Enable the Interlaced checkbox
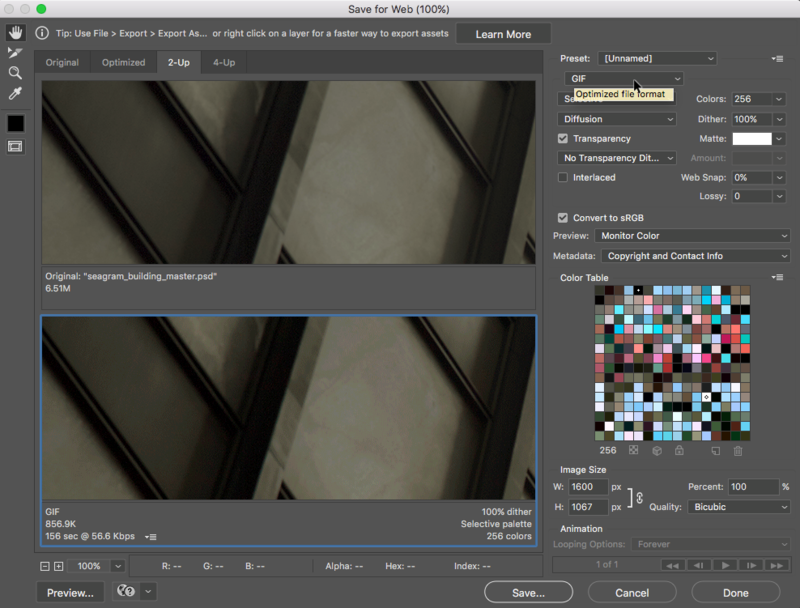Viewport: 800px width, 608px height. coord(563,178)
